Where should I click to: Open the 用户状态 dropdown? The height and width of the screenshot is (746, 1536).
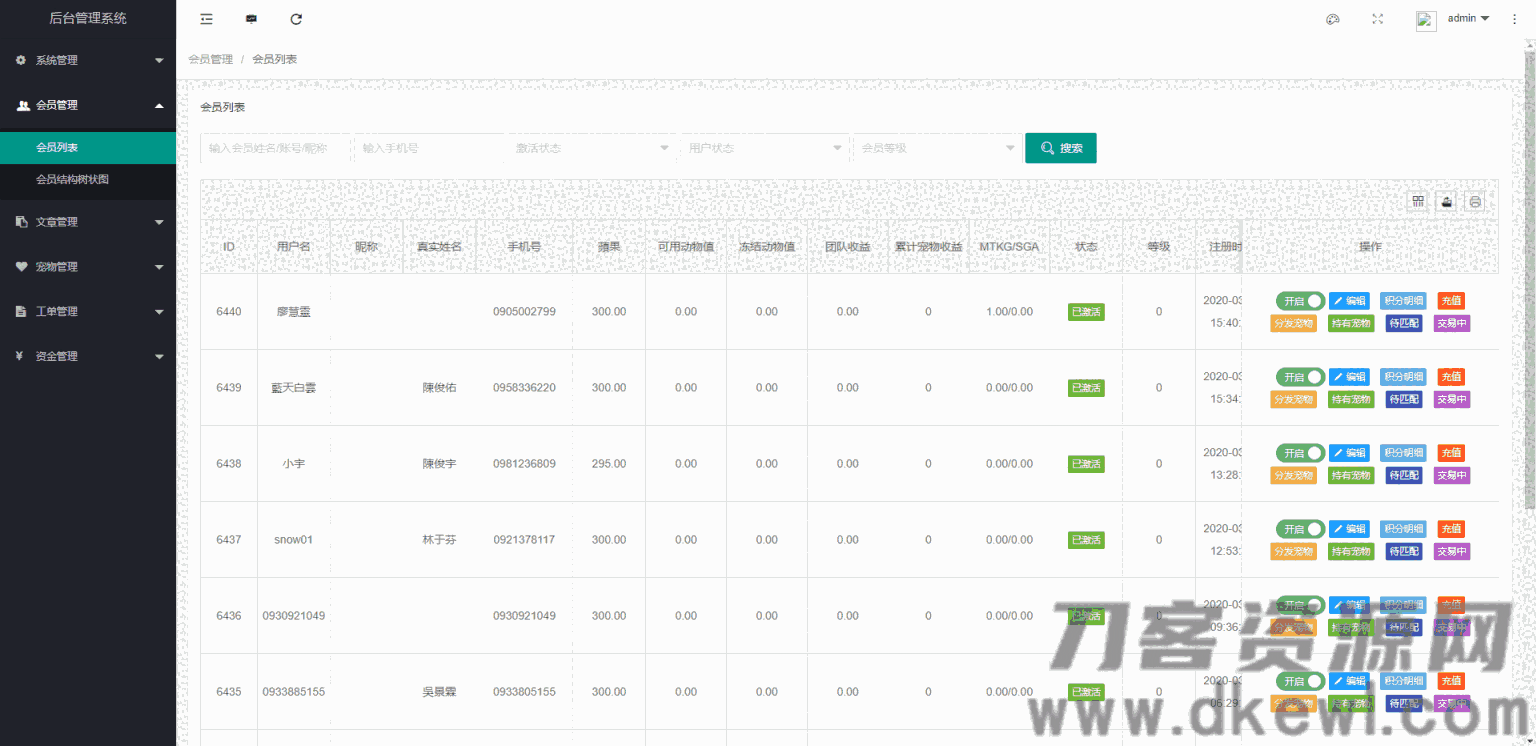(763, 147)
